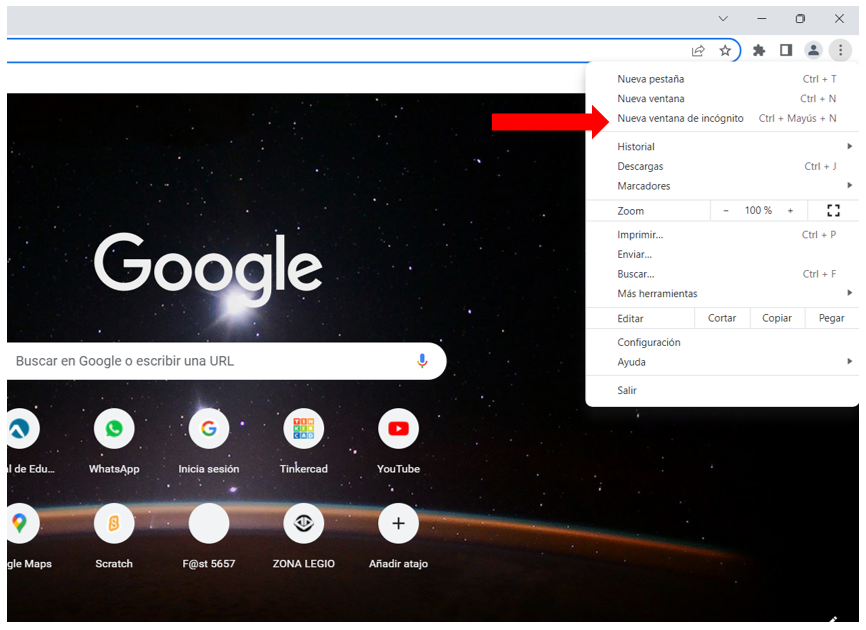
Task: Open the Extensions puzzle icon
Action: (x=759, y=50)
